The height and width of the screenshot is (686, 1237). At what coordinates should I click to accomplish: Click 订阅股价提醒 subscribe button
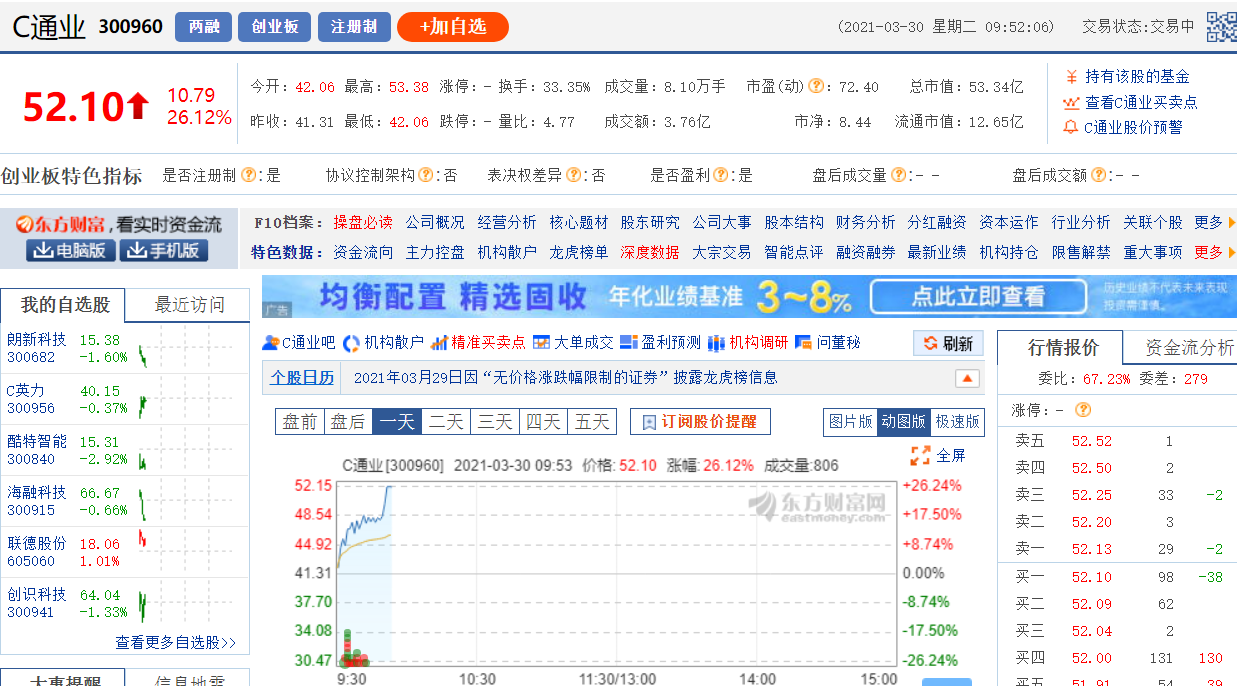(700, 422)
